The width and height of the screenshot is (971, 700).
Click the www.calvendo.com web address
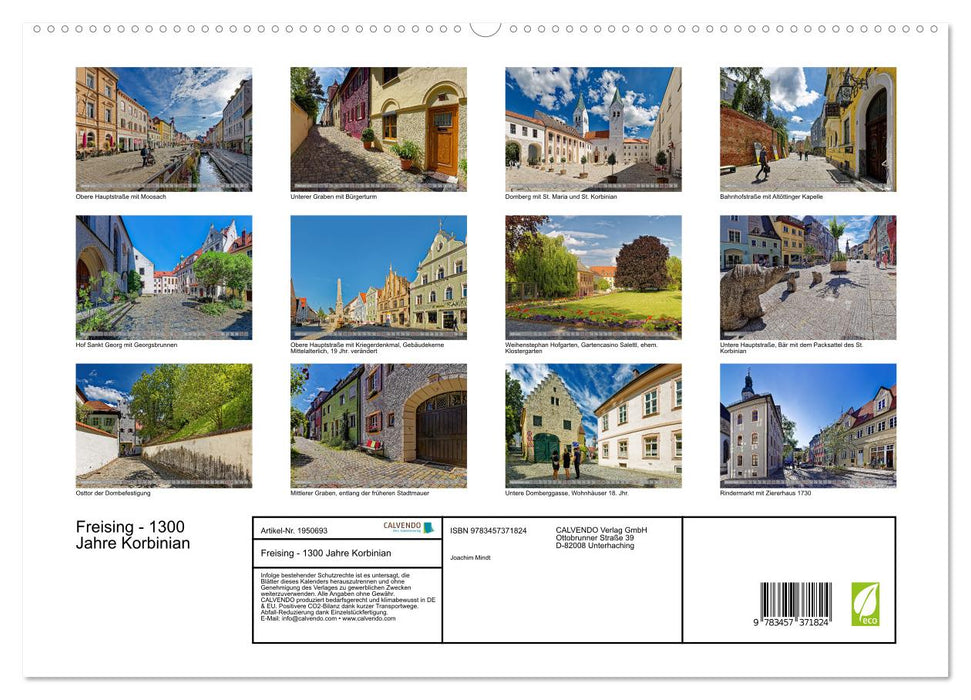368,617
